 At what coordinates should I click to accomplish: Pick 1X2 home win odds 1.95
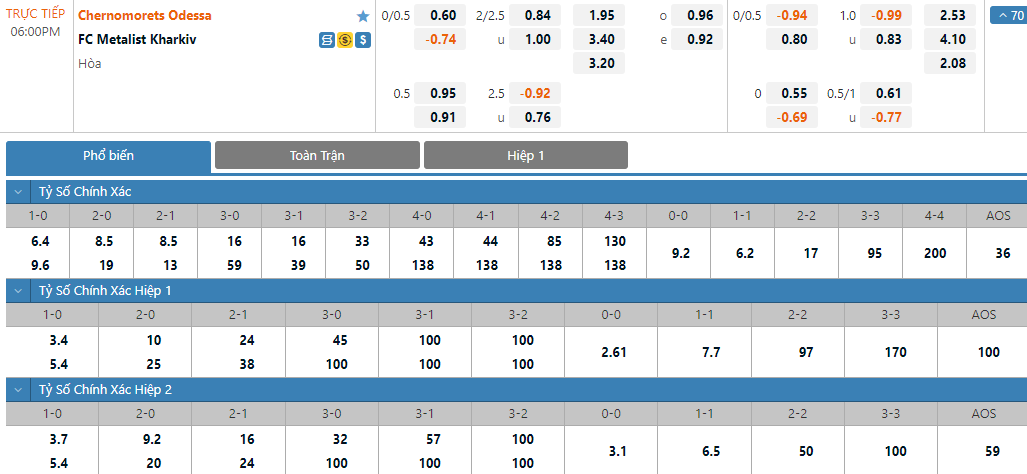tap(599, 16)
